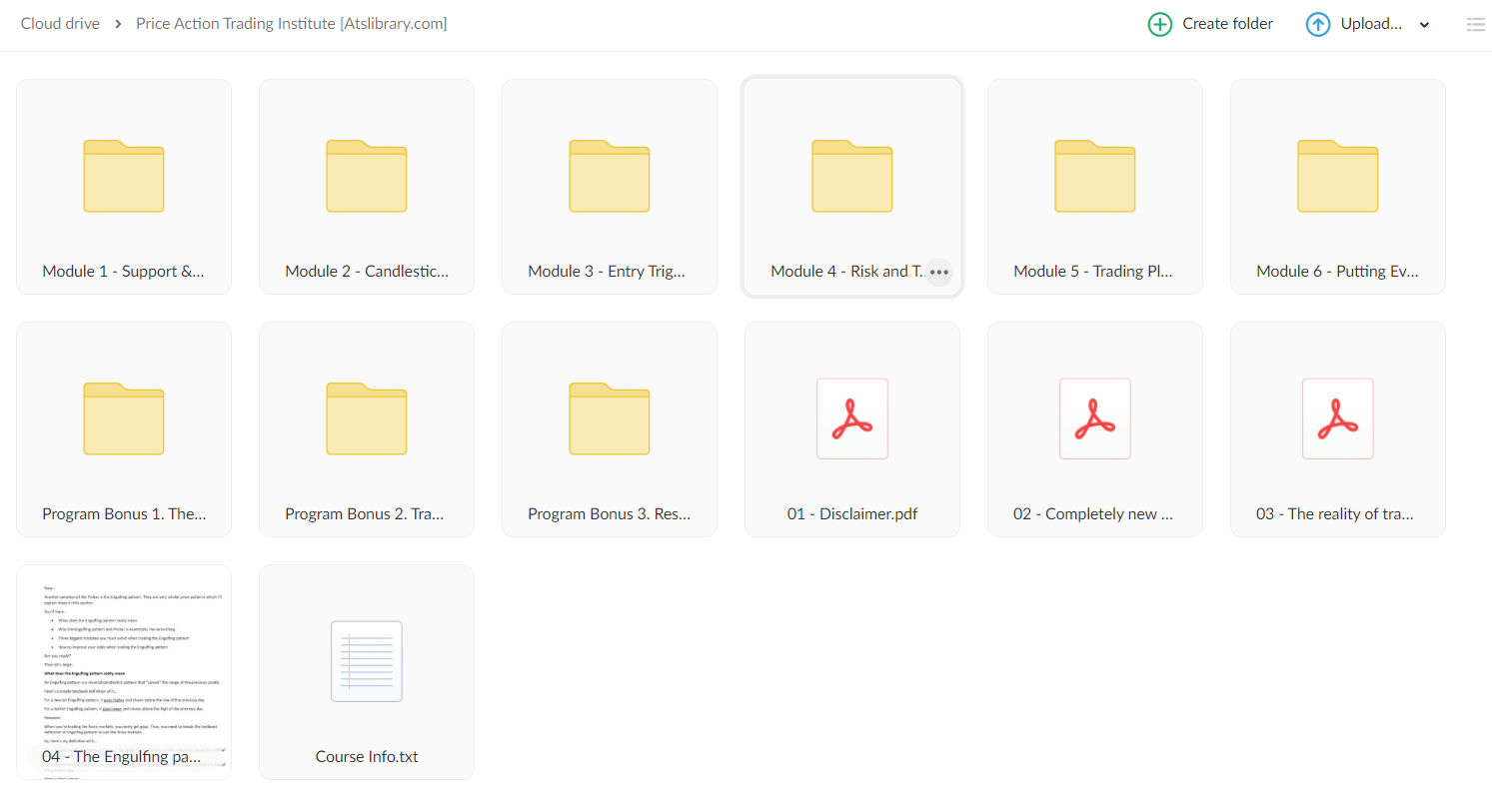
Task: Open the Module 3 - Entry Triggers folder
Action: (x=609, y=177)
